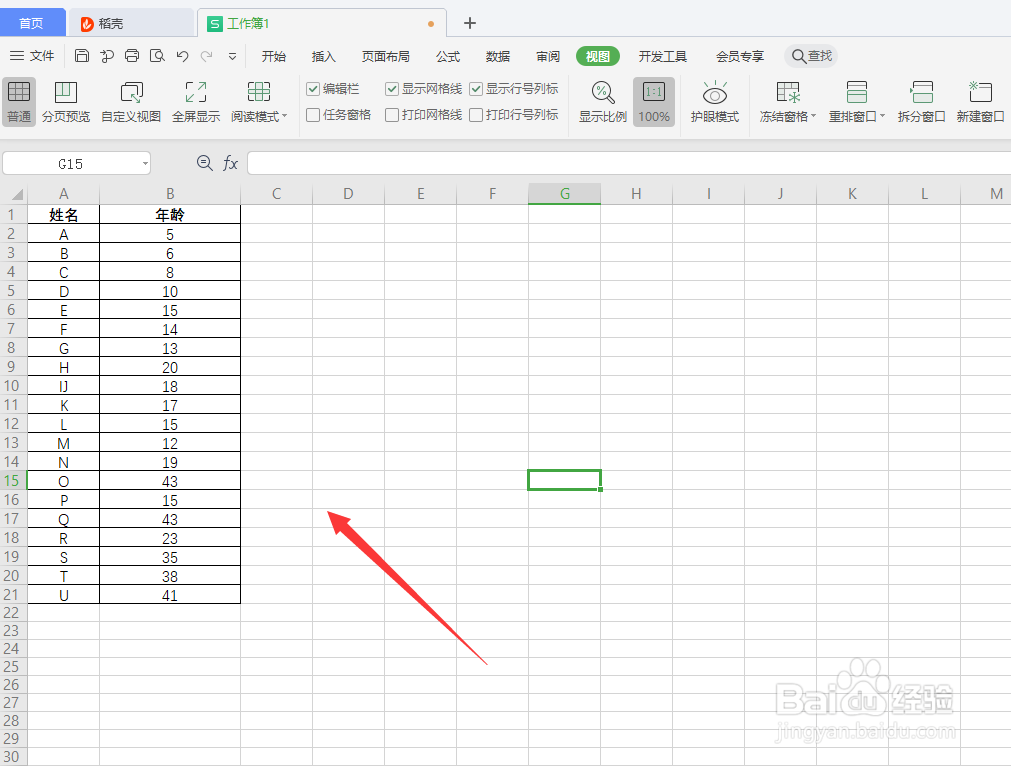Click the 拆分窗口 split window icon

click(x=920, y=101)
